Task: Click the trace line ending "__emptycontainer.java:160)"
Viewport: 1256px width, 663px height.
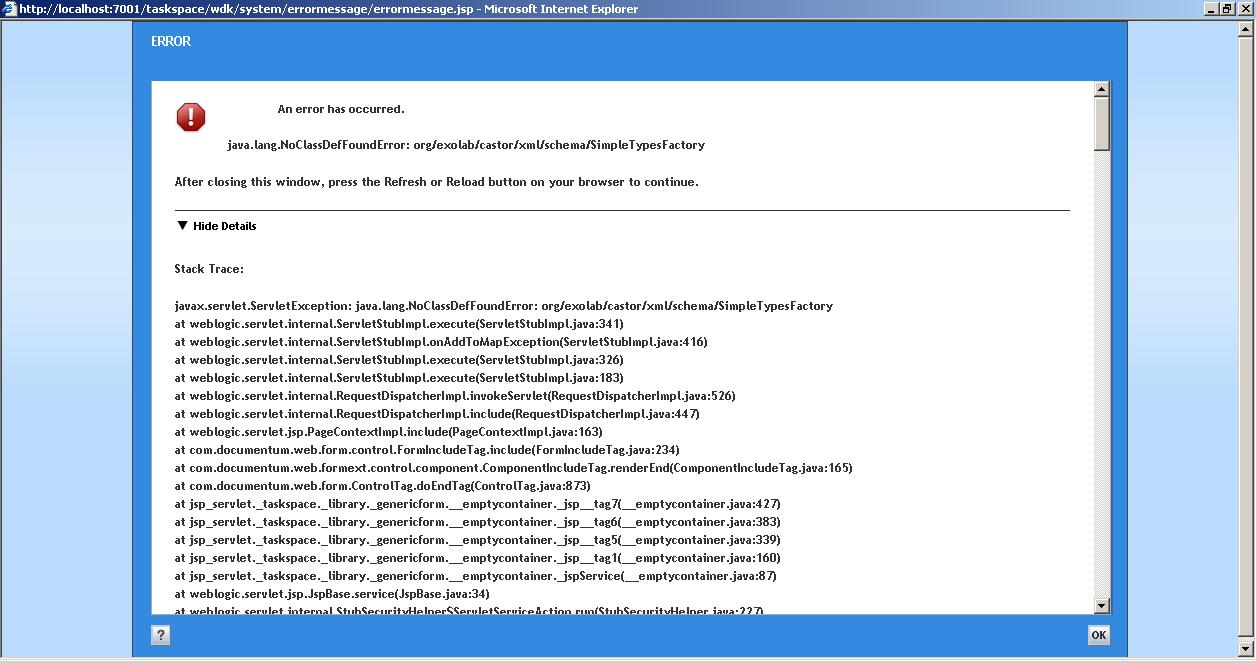Action: coord(478,558)
